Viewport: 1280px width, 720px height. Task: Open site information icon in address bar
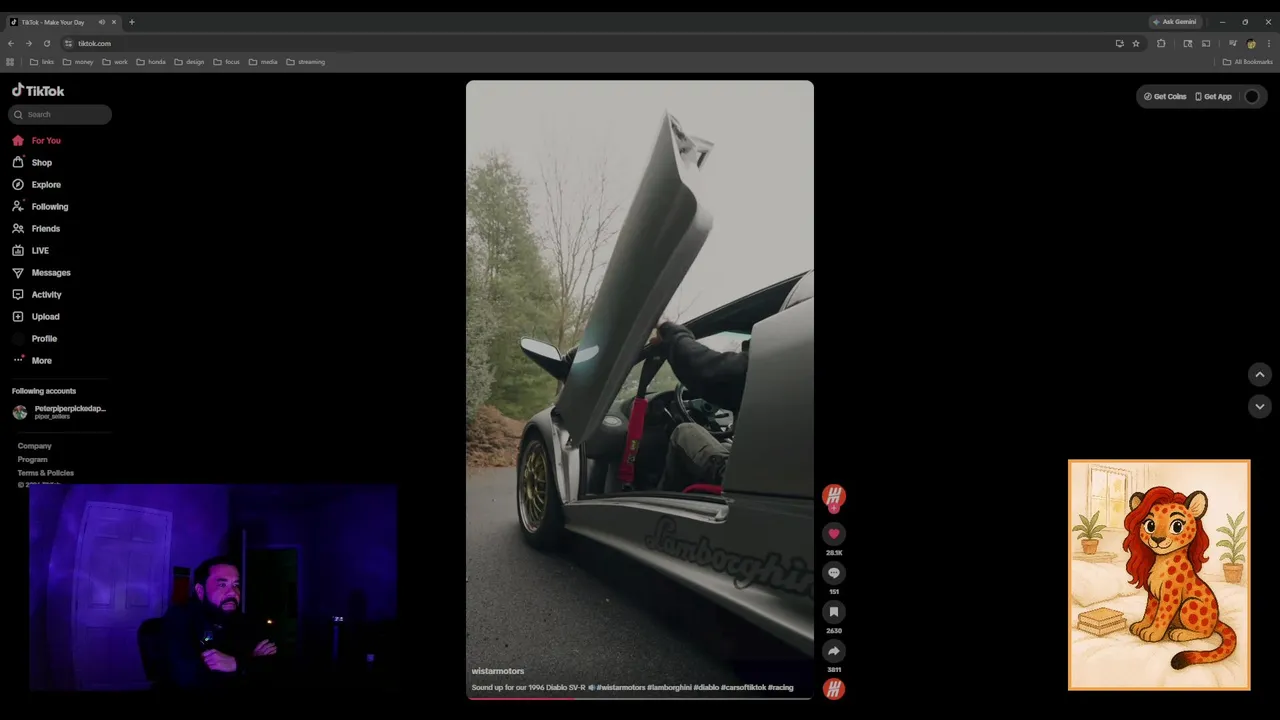[68, 43]
